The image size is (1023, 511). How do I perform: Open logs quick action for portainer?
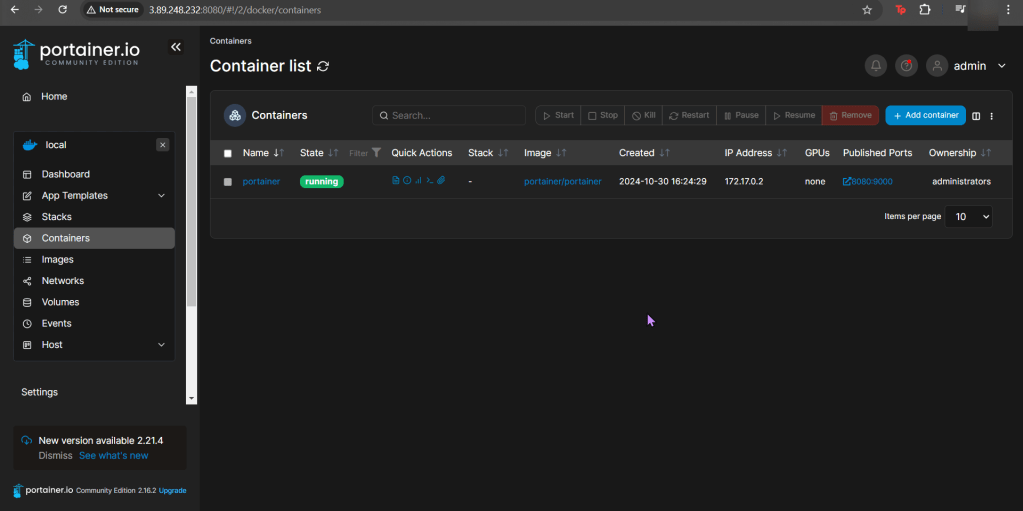[x=396, y=181]
